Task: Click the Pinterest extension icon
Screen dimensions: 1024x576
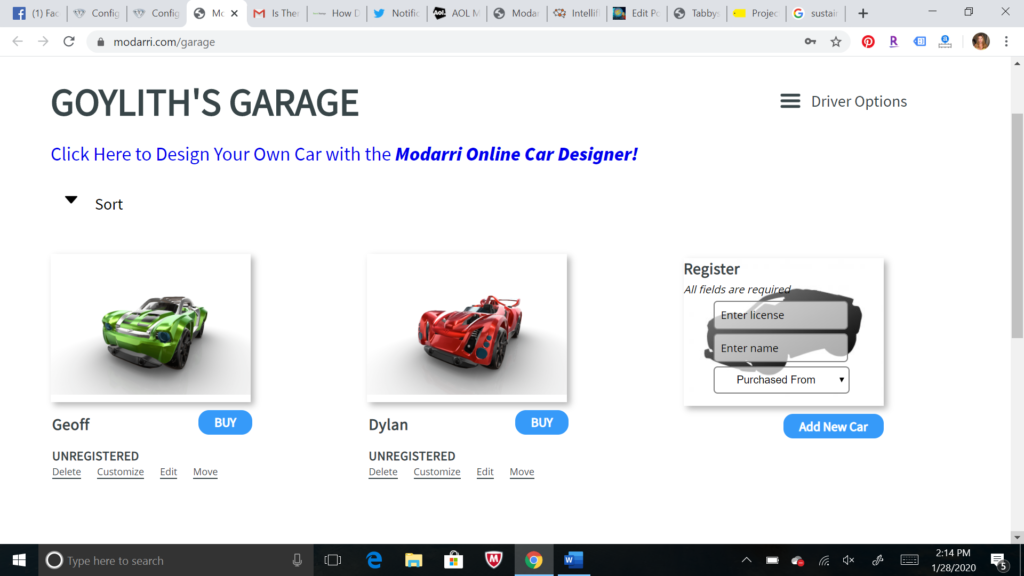Action: 868,42
